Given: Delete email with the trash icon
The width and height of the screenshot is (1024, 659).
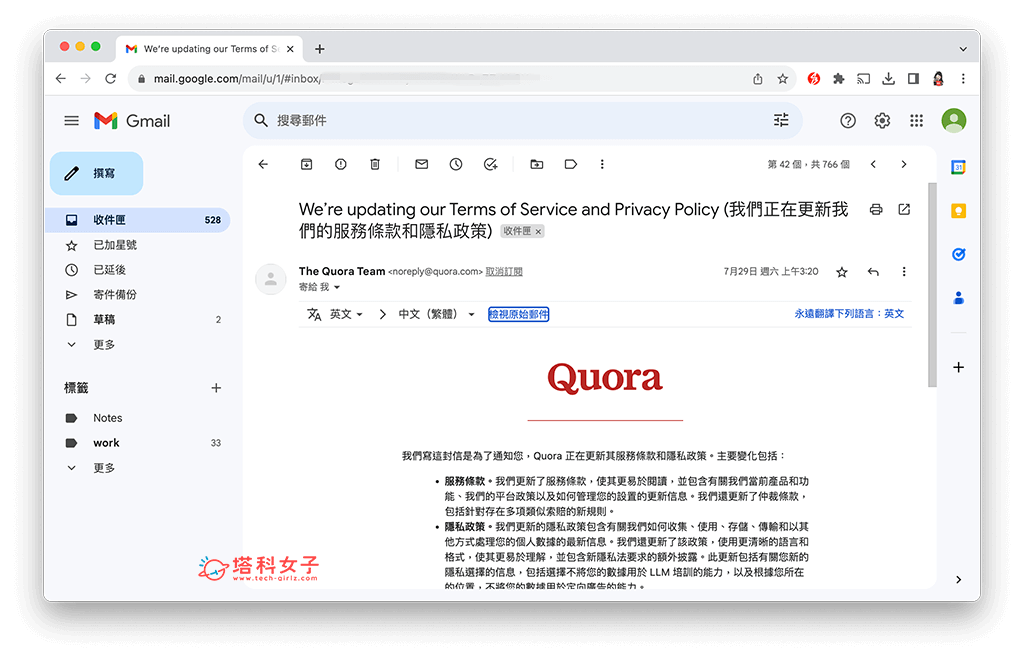Looking at the screenshot, I should [x=375, y=165].
